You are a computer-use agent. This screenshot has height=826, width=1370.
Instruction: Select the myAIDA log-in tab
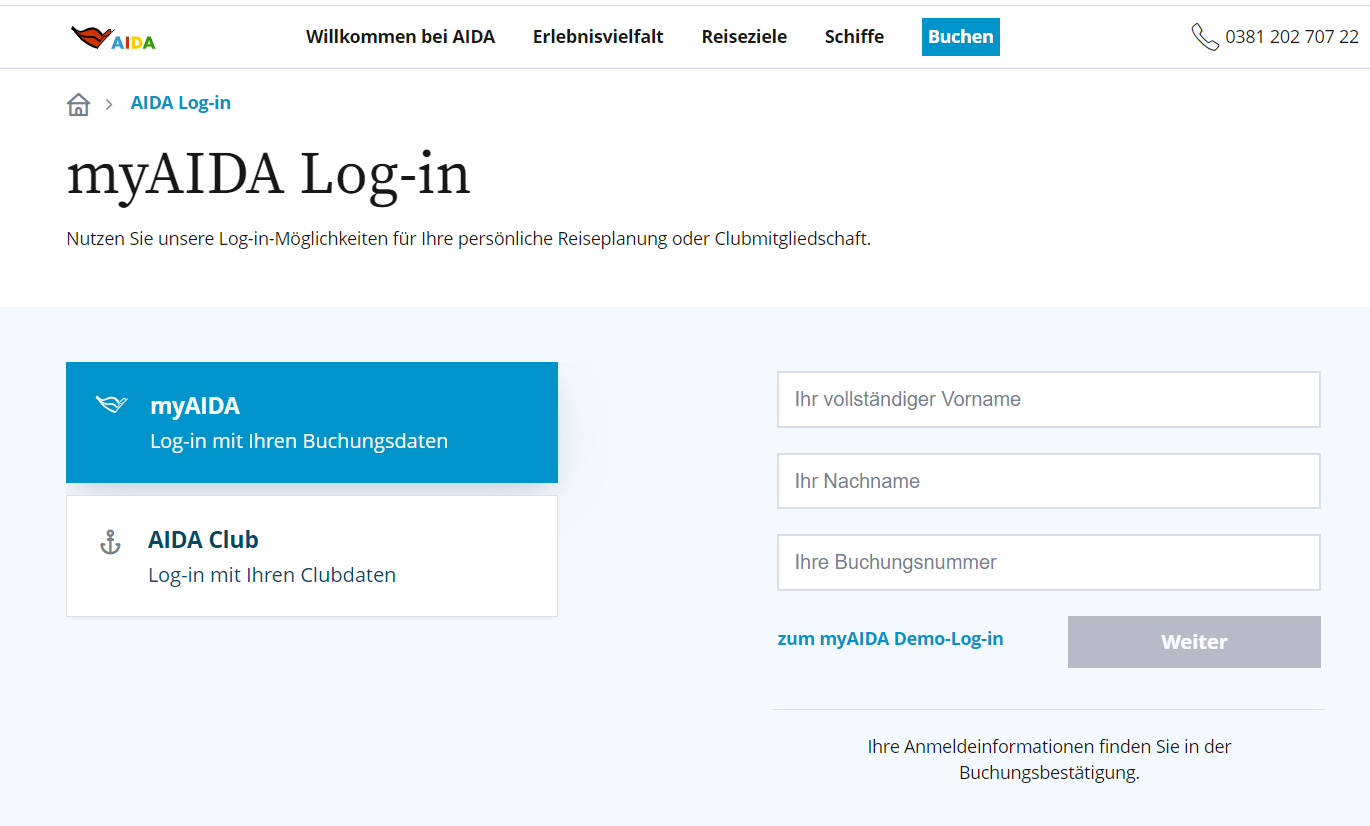(312, 422)
